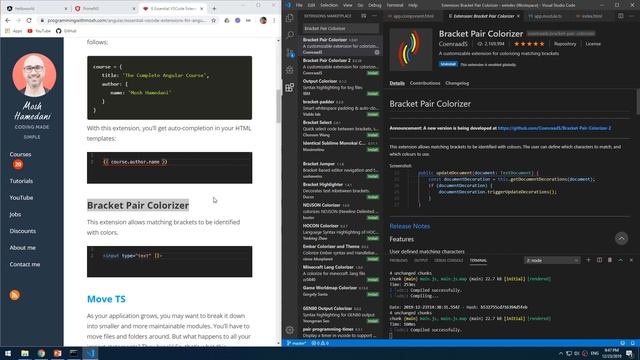Open the Release Notes link
This screenshot has width=640, height=360.
pos(409,226)
